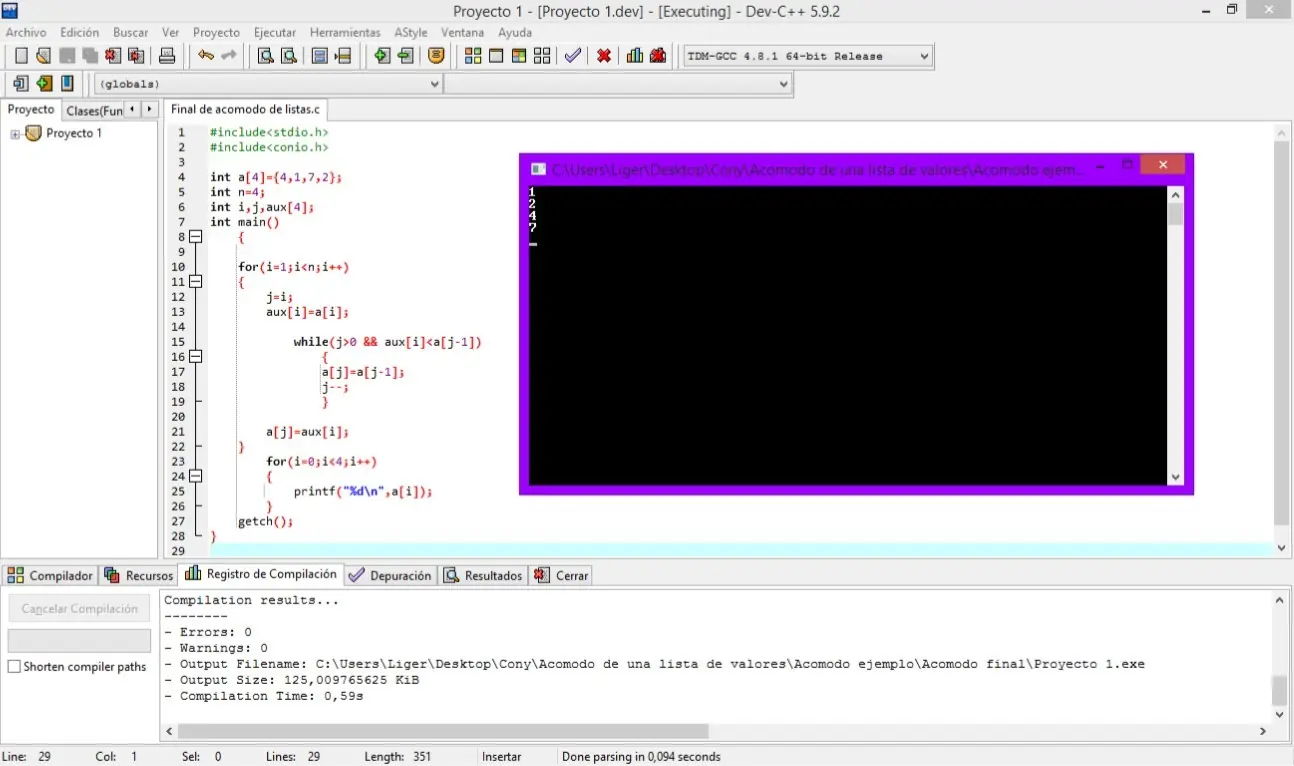Click the compile log horizontal scrollbar
This screenshot has width=1294, height=766.
(x=440, y=731)
